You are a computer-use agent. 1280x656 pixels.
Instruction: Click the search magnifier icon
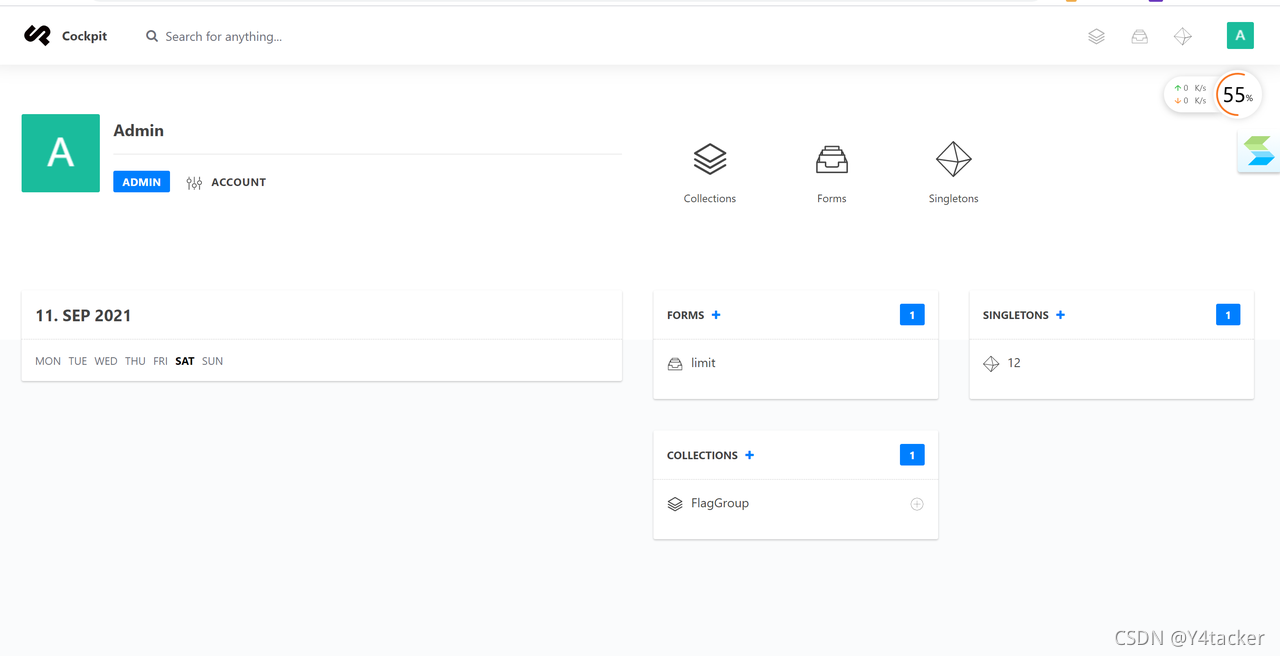click(152, 36)
